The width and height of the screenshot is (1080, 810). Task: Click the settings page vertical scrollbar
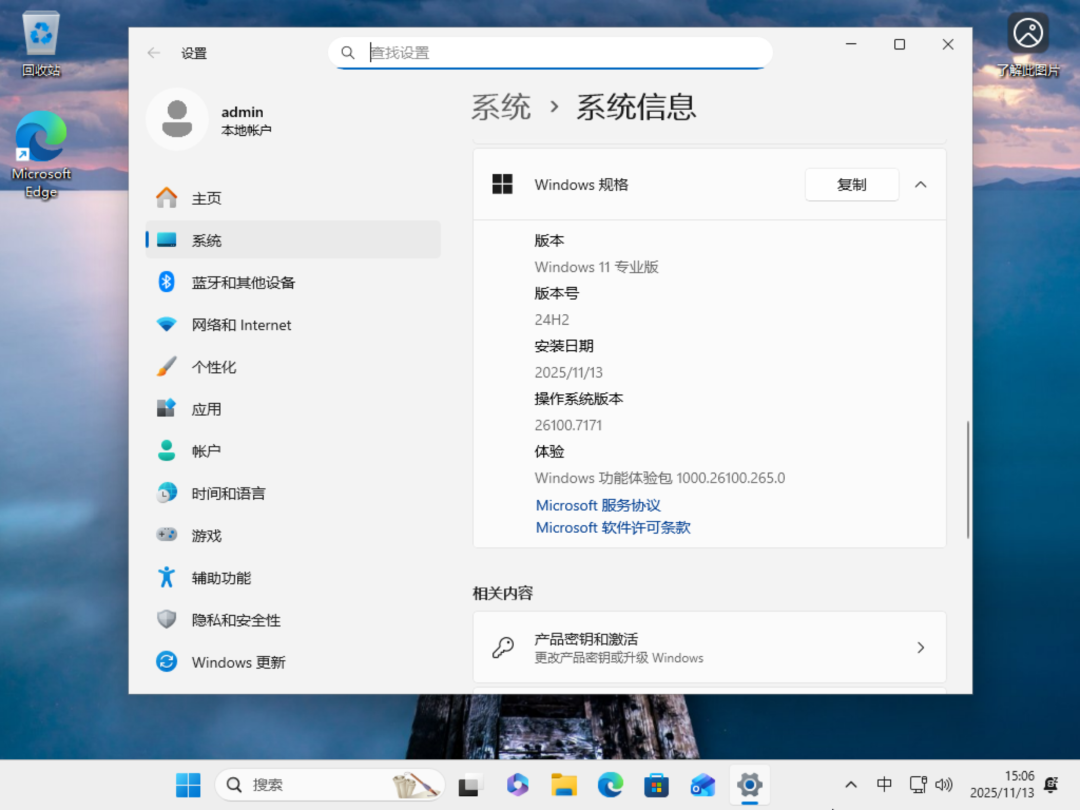pyautogui.click(x=968, y=479)
